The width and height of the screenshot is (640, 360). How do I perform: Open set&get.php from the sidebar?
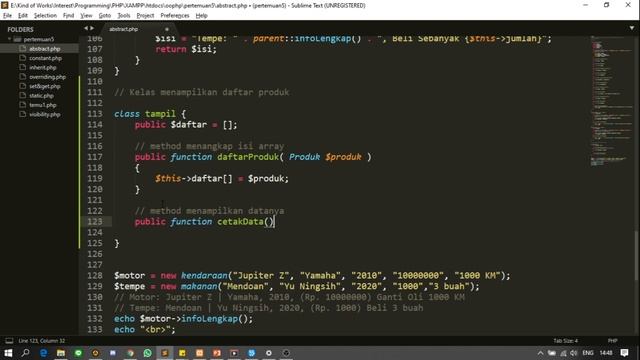(x=44, y=86)
